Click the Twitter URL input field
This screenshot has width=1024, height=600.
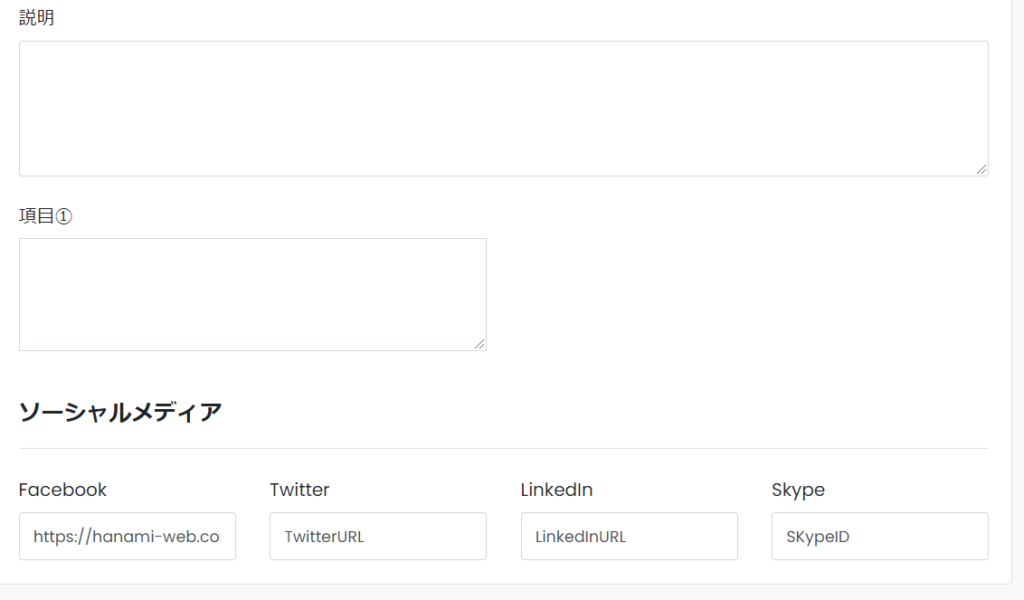[x=378, y=536]
